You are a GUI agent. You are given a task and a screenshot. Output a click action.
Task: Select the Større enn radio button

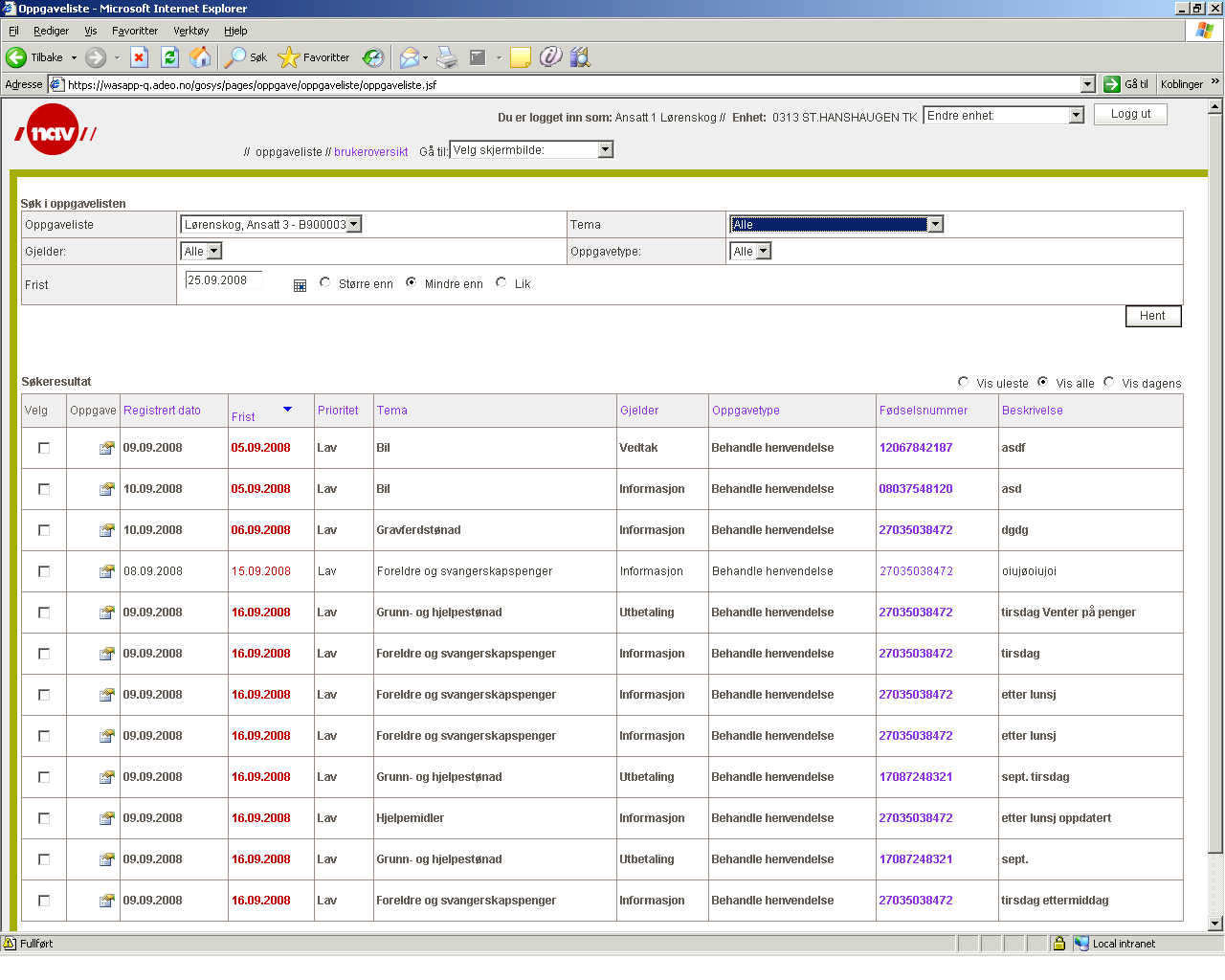click(x=325, y=282)
